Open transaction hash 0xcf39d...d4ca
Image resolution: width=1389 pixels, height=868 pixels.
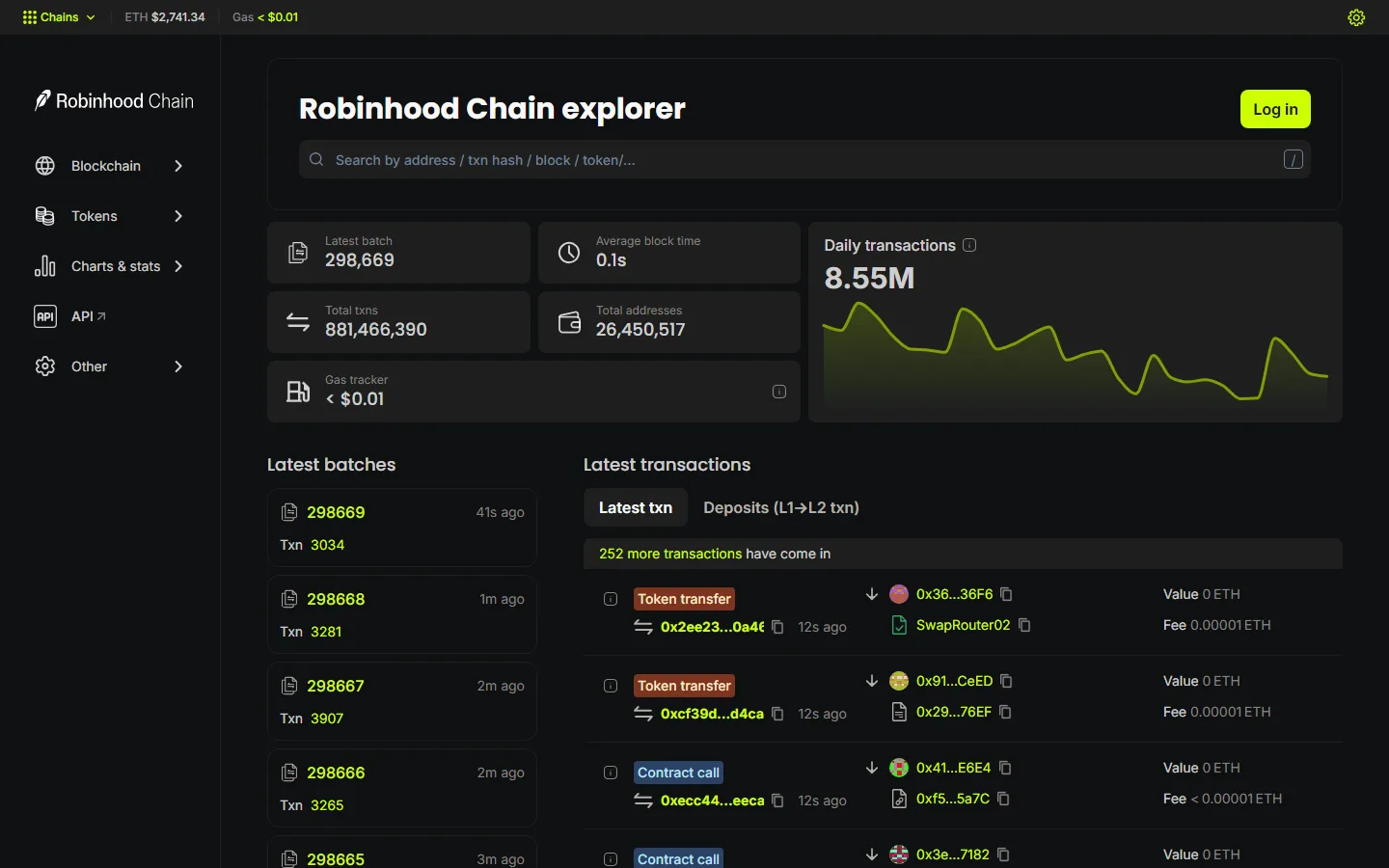pyautogui.click(x=712, y=714)
